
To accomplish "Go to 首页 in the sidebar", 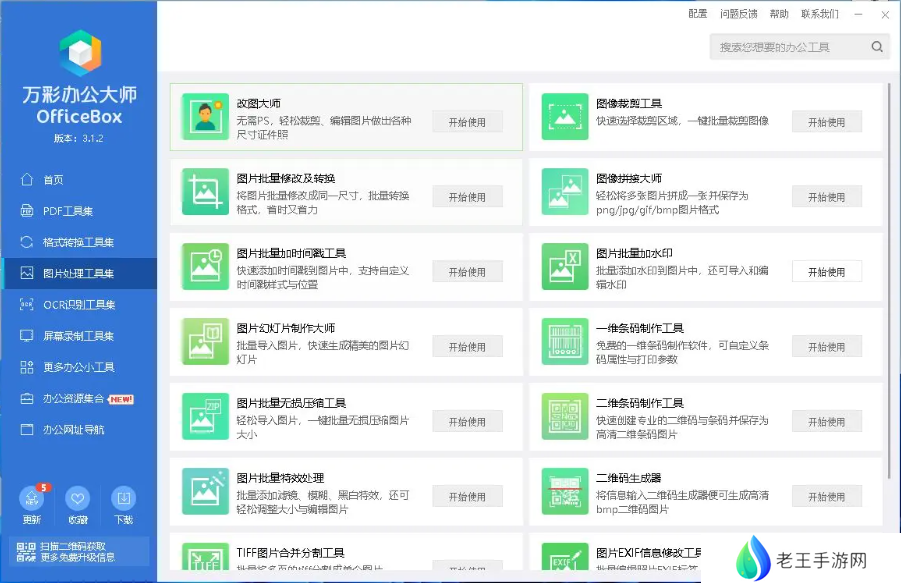I will 53,180.
